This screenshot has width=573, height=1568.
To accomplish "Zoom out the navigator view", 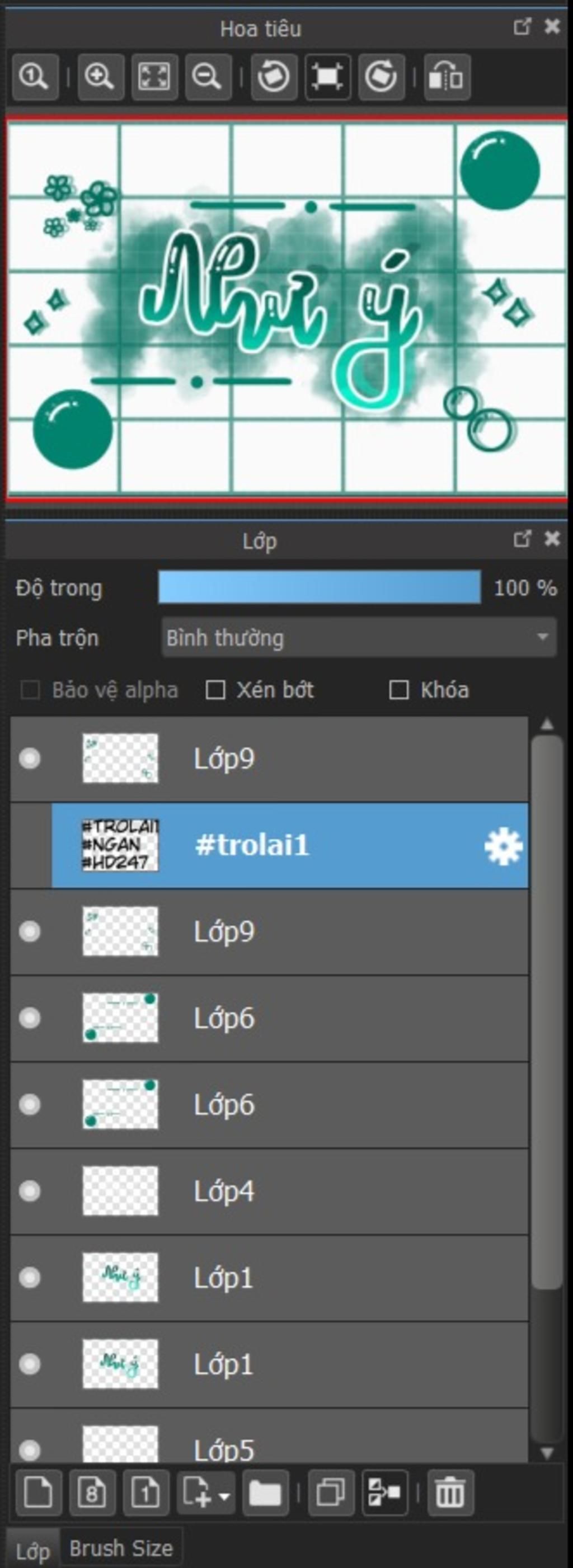I will 208,77.
